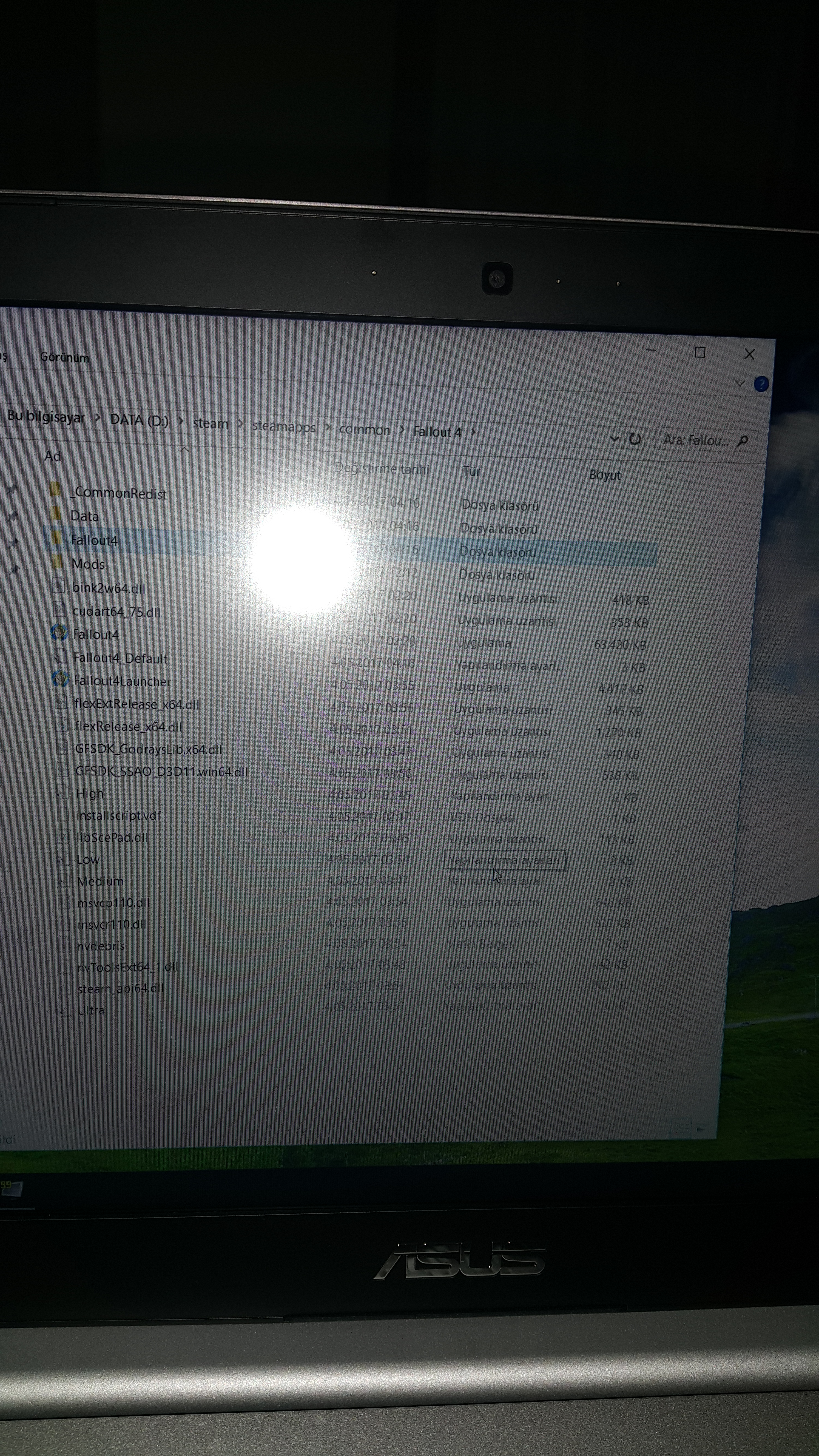819x1456 pixels.
Task: Sort by the Boyut column header
Action: 605,475
